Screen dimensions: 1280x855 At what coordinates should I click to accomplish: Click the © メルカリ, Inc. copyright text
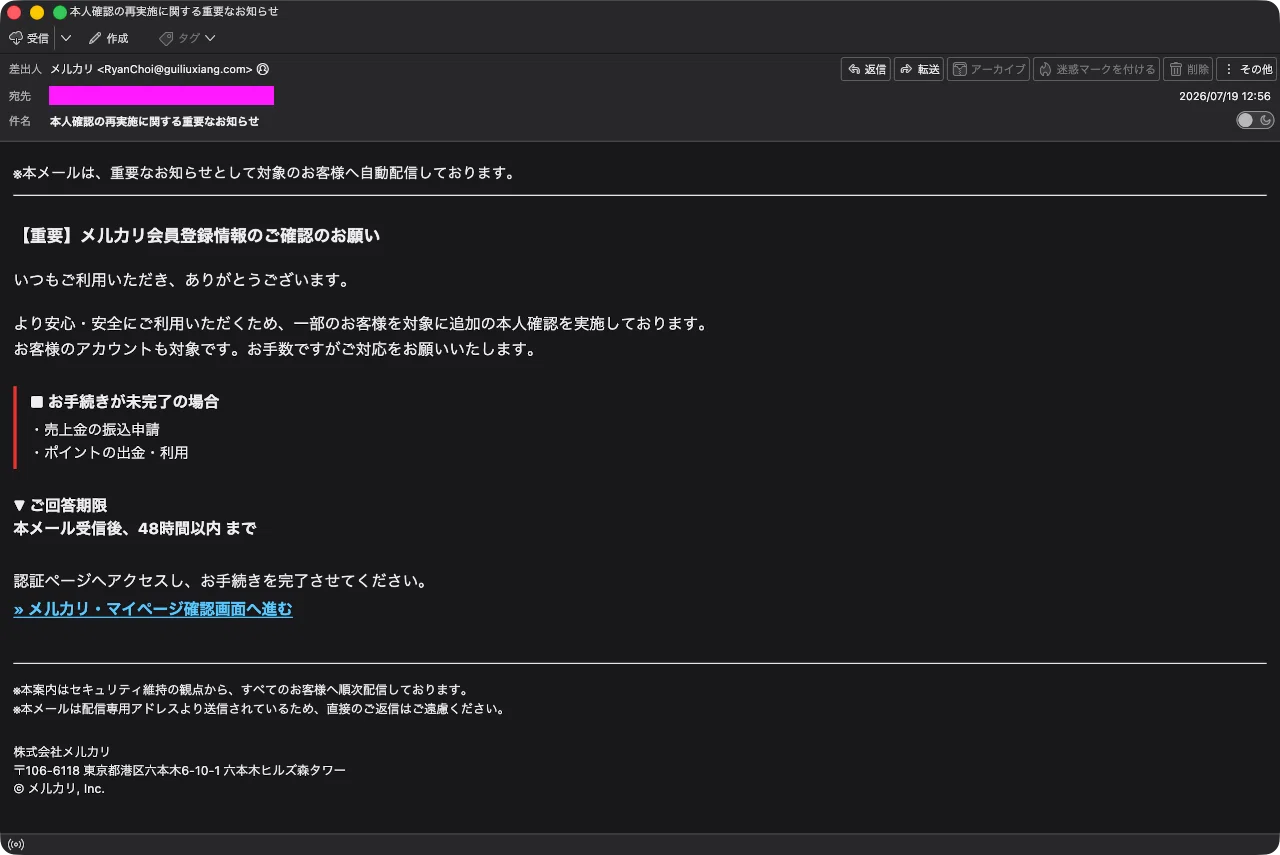[x=59, y=788]
